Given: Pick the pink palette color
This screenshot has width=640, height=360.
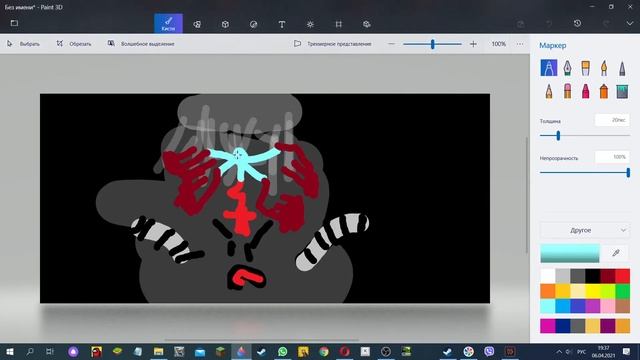Looking at the screenshot, I should point(608,306).
